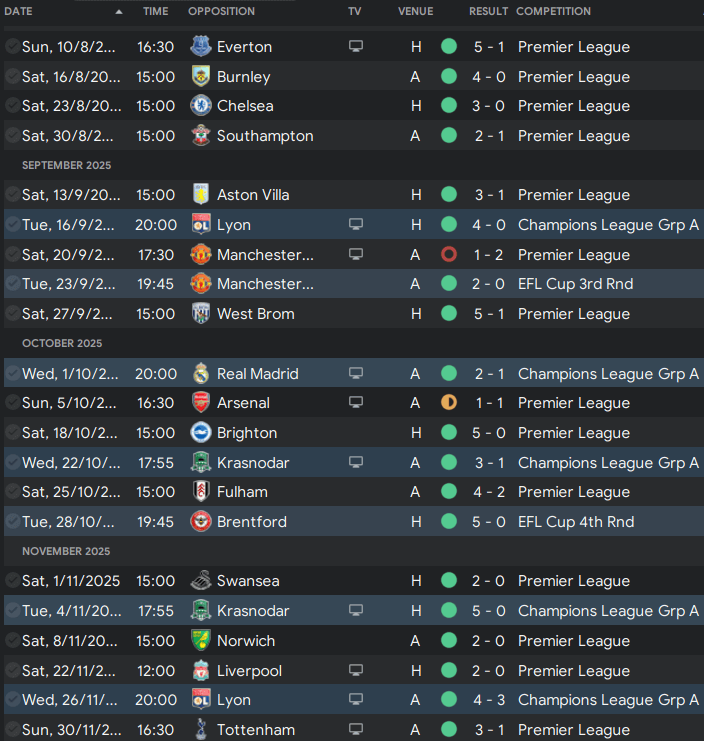Click the DATE column sort arrow
The image size is (704, 741).
(119, 12)
